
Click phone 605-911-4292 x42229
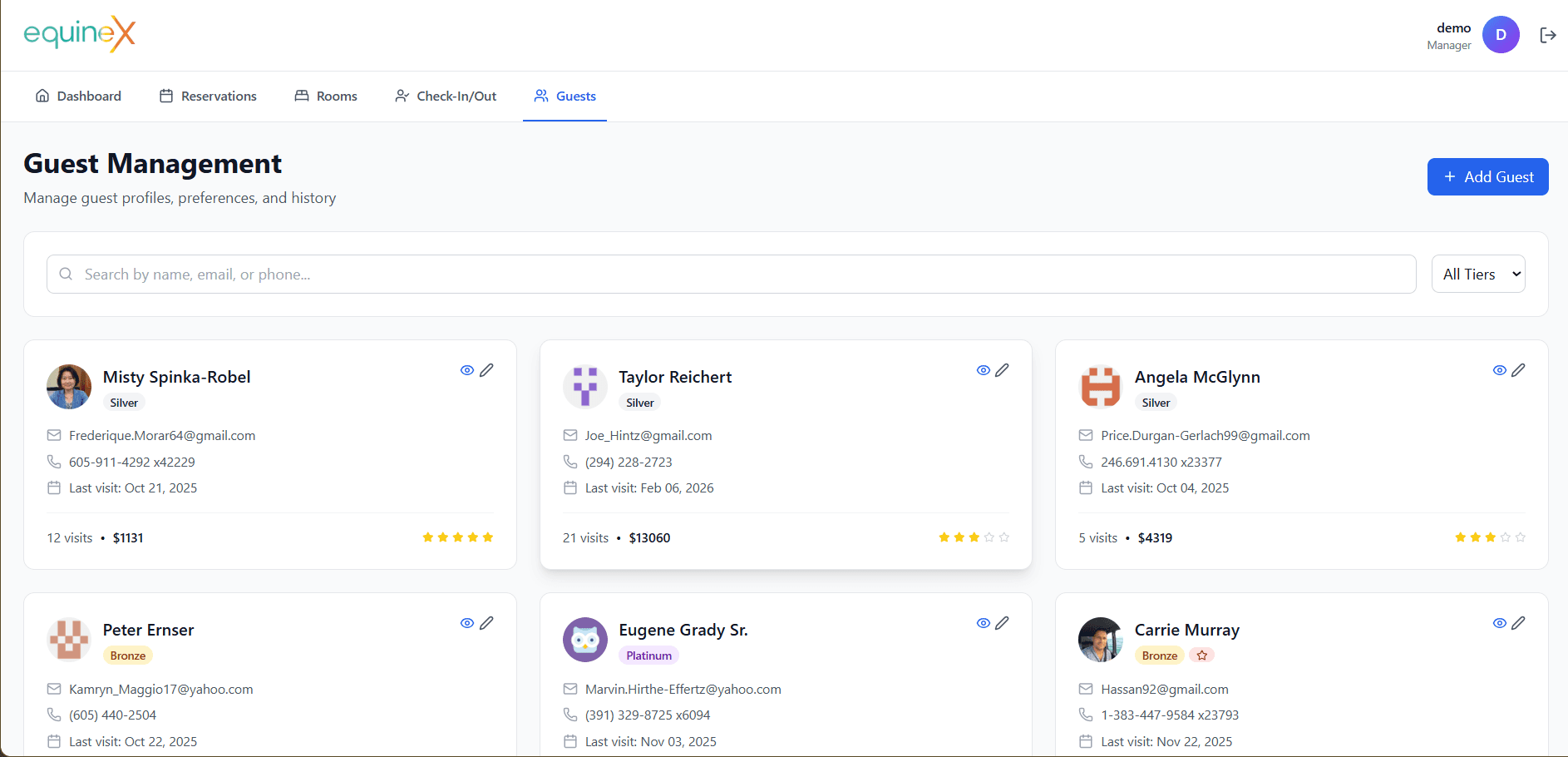(132, 462)
